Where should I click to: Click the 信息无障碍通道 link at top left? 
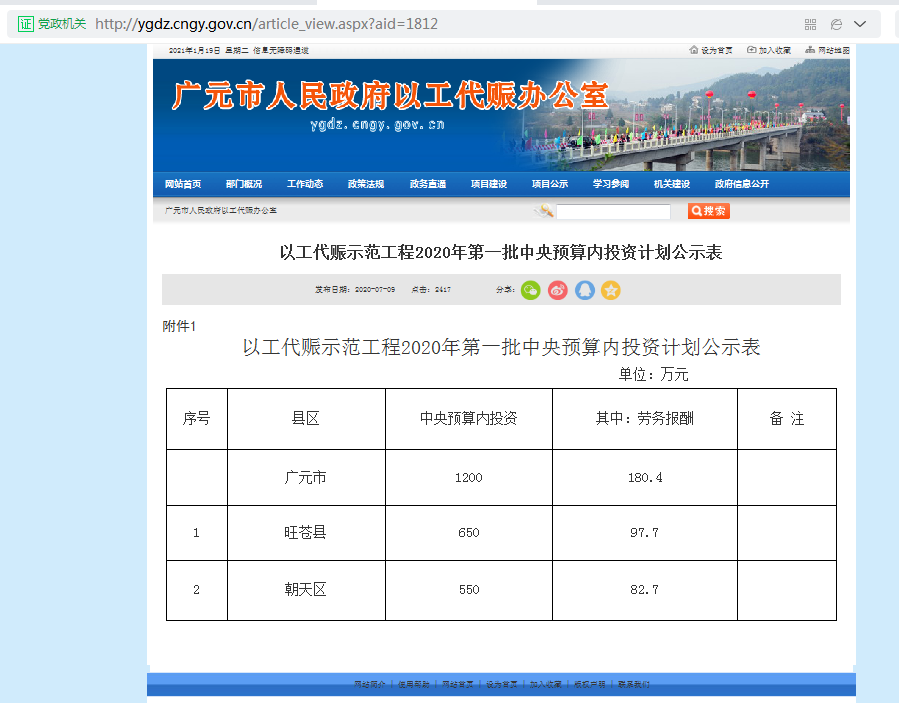coord(281,50)
